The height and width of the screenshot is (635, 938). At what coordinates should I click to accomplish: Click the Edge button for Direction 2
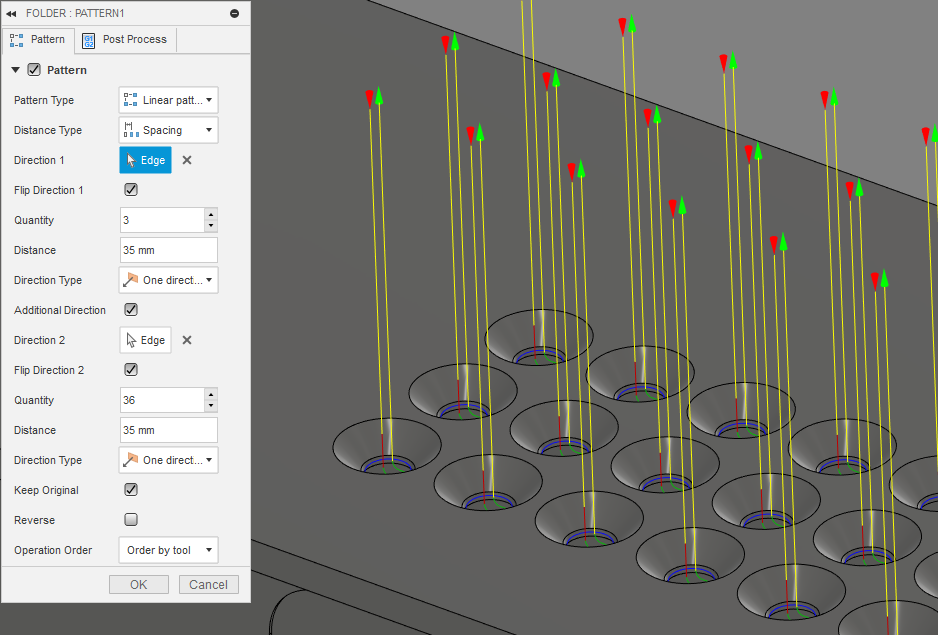coord(145,339)
